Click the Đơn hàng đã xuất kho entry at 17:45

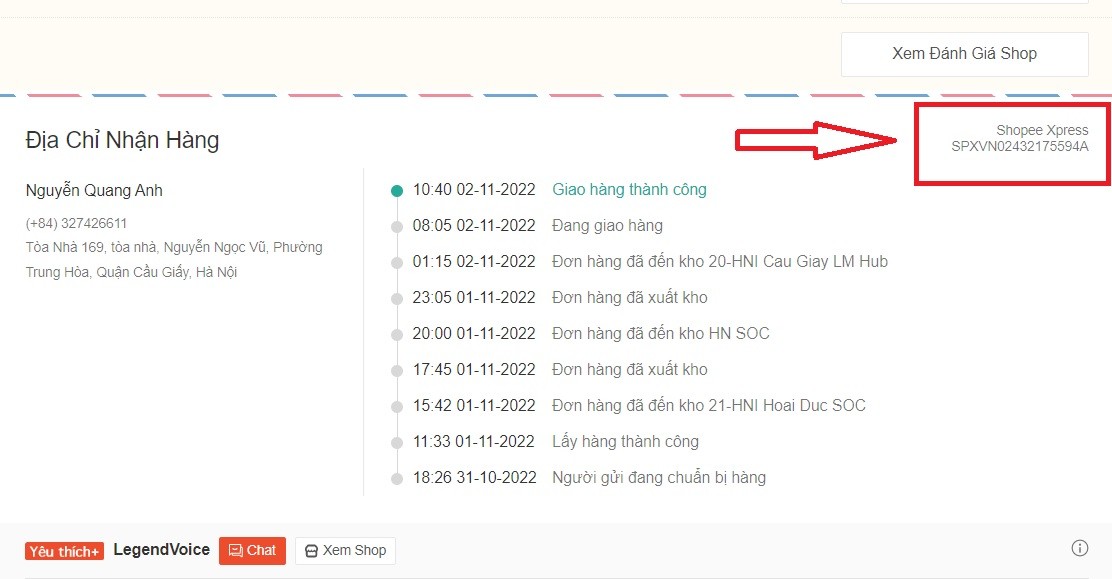point(630,370)
